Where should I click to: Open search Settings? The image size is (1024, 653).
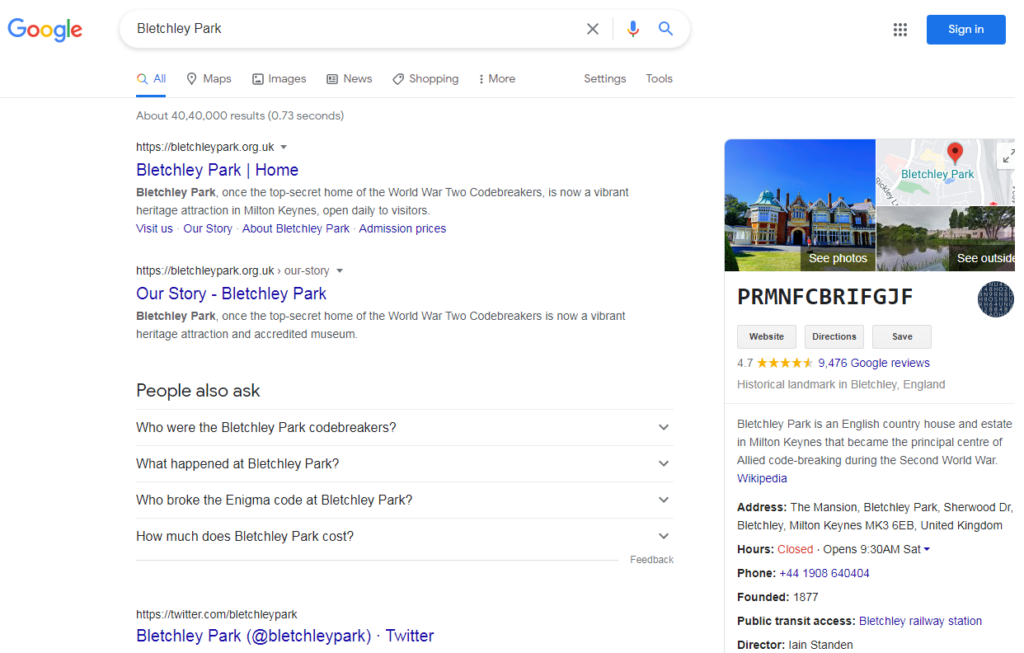(605, 79)
